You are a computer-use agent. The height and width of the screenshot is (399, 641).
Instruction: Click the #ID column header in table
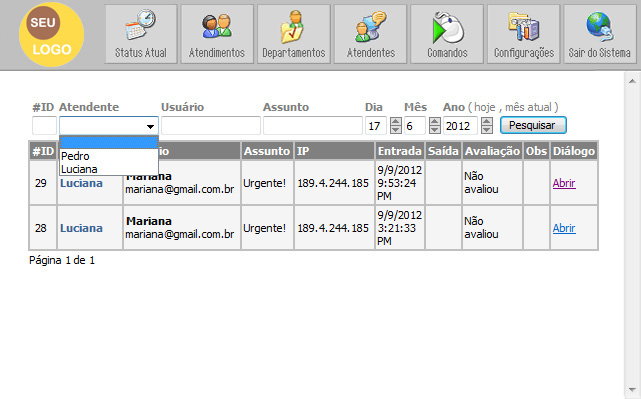coord(43,151)
